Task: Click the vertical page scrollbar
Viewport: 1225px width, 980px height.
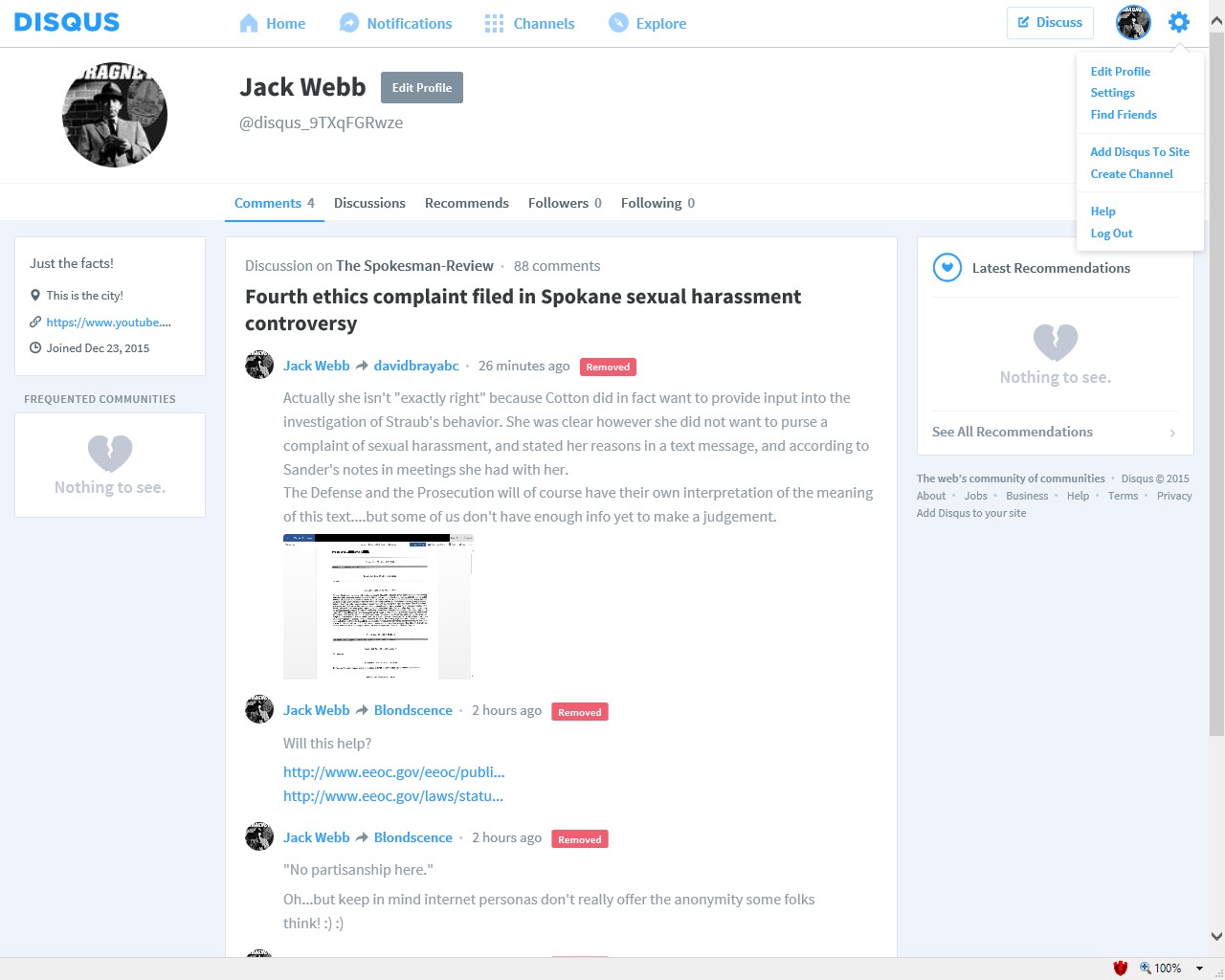Action: (1216, 383)
